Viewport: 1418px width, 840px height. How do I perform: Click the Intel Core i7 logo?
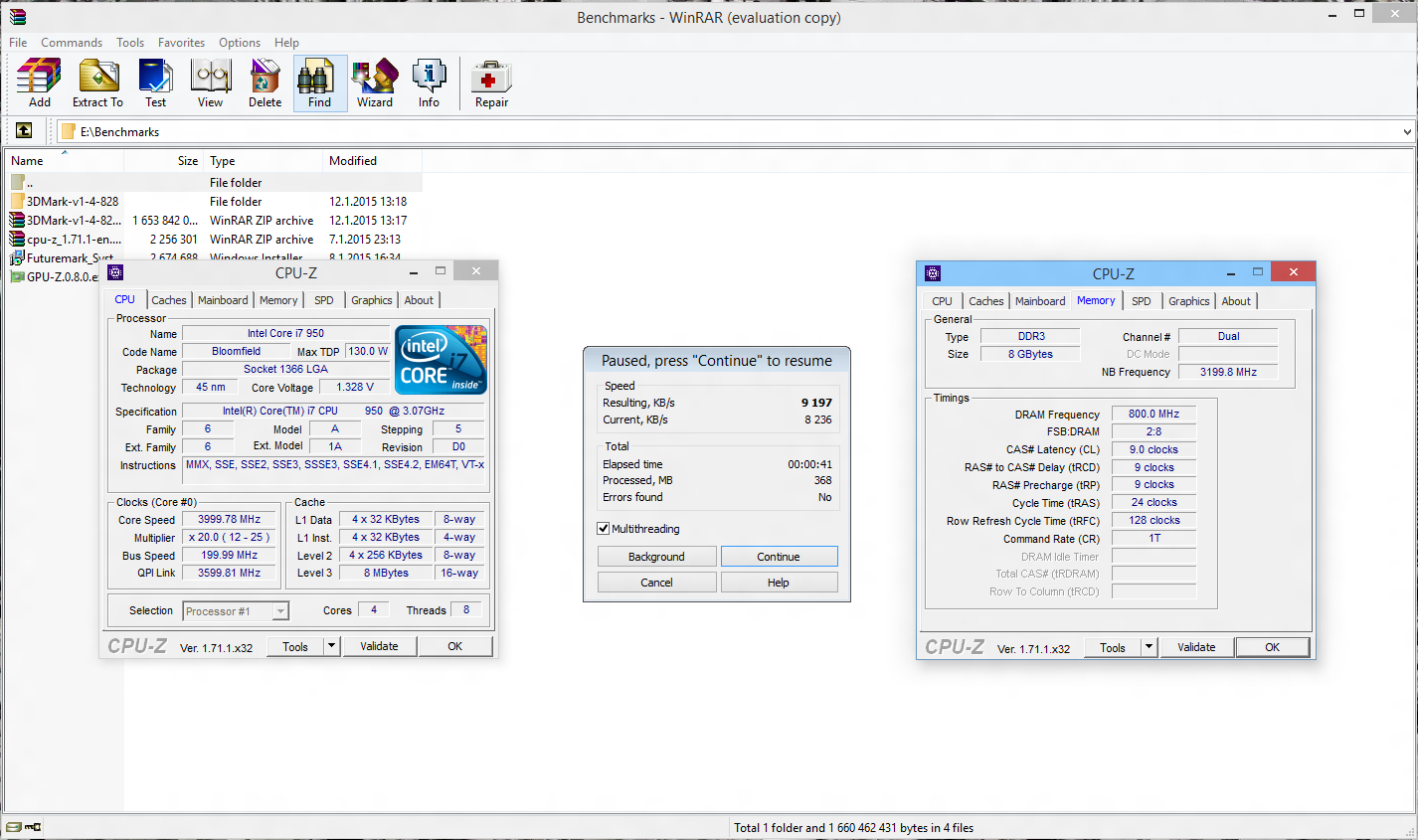pyautogui.click(x=442, y=359)
